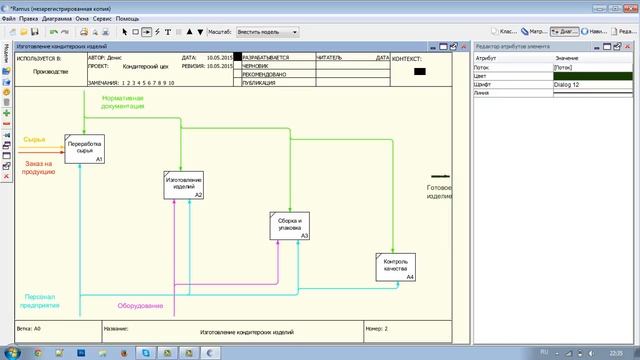Click Линия line style value
The width and height of the screenshot is (640, 360).
pos(593,93)
